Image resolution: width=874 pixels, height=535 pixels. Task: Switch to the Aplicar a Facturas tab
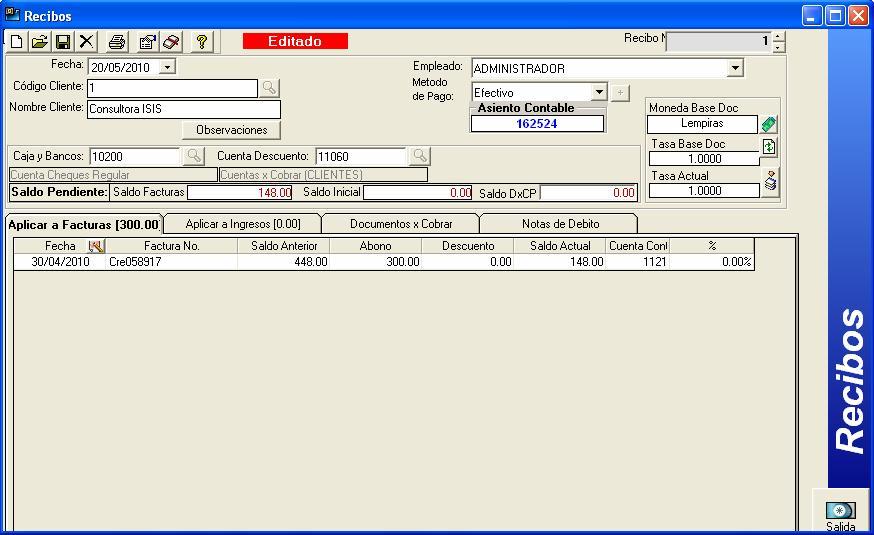point(84,225)
